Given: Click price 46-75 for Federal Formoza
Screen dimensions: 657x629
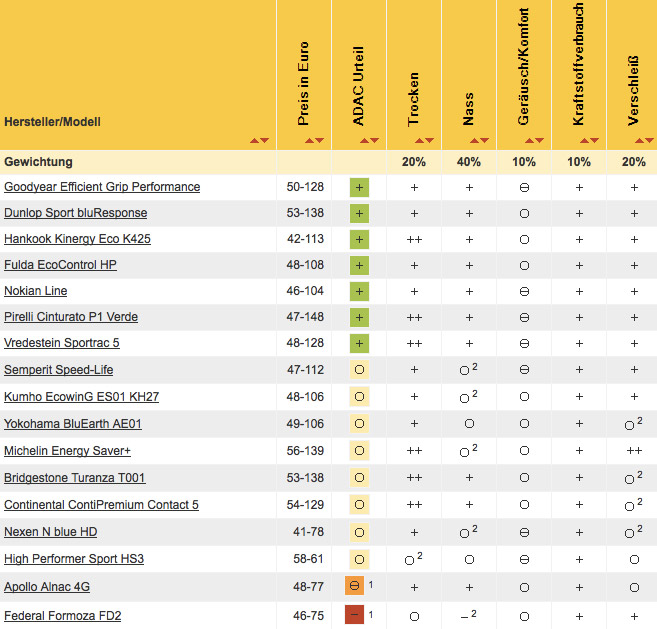Looking at the screenshot, I should coord(308,616).
